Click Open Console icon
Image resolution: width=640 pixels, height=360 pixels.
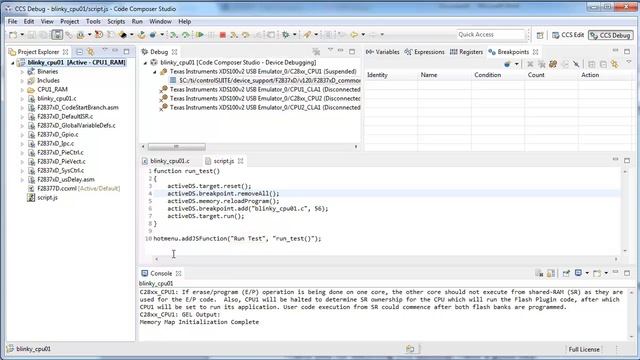[597, 273]
